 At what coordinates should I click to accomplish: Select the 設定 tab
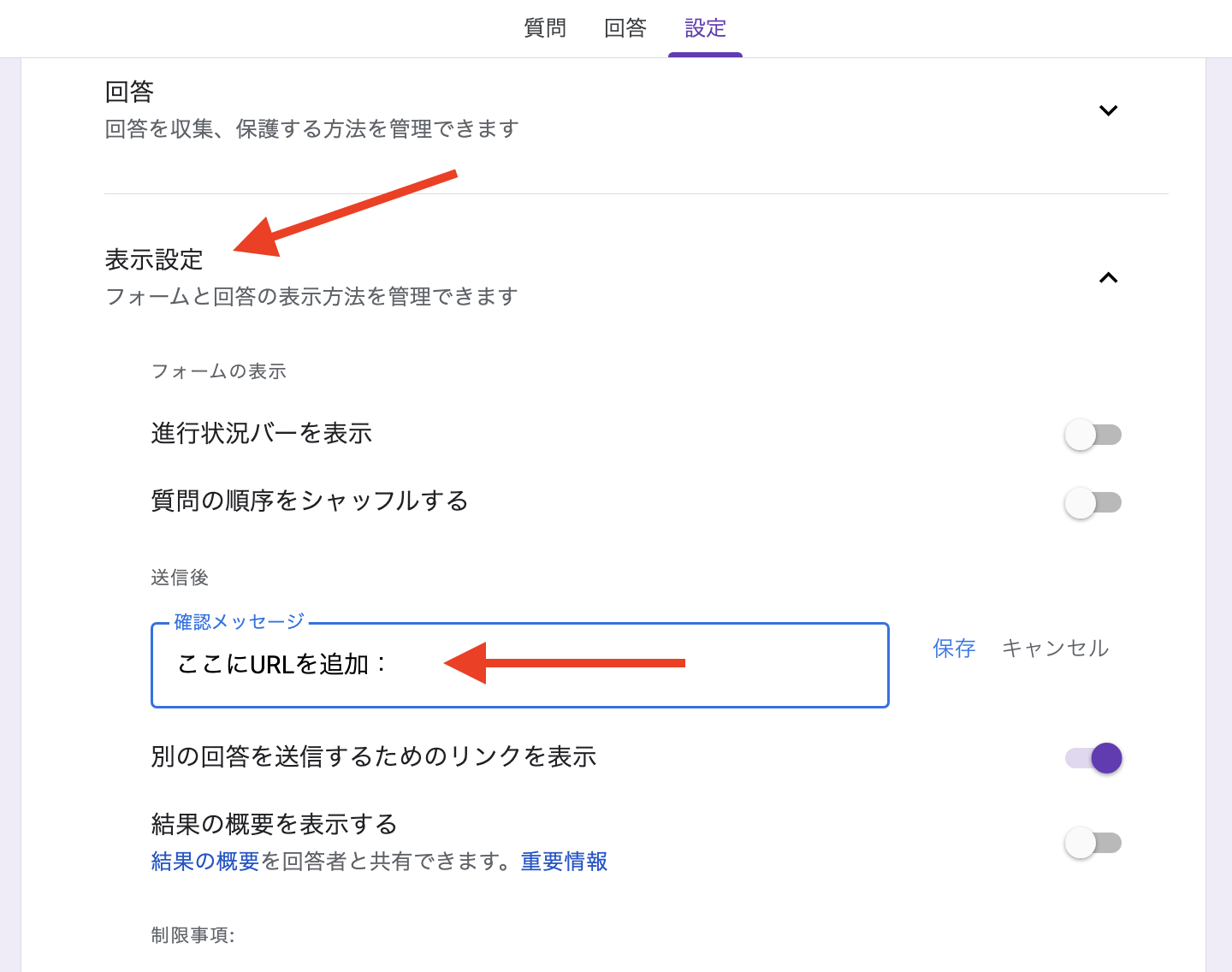[x=705, y=28]
